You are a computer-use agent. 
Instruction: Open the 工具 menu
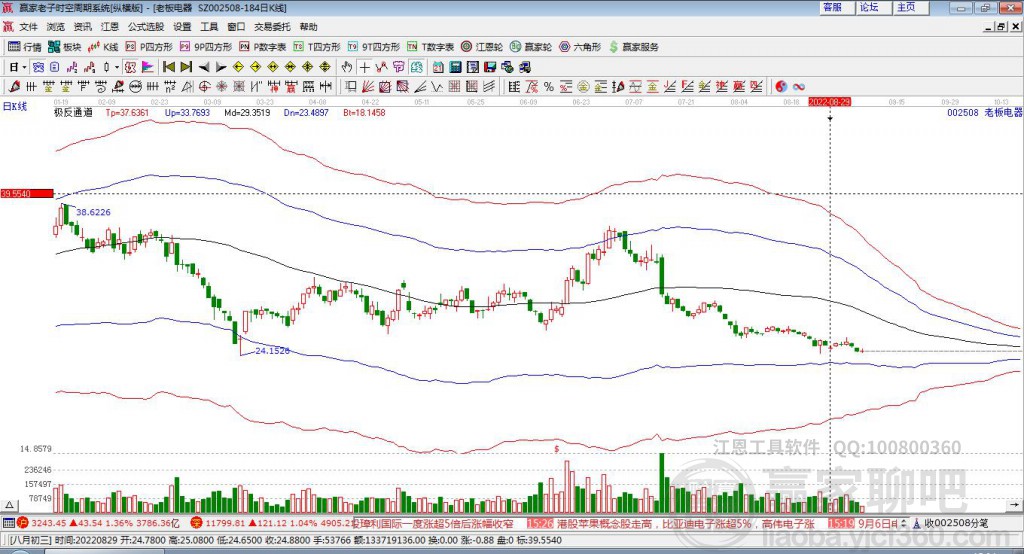(209, 27)
